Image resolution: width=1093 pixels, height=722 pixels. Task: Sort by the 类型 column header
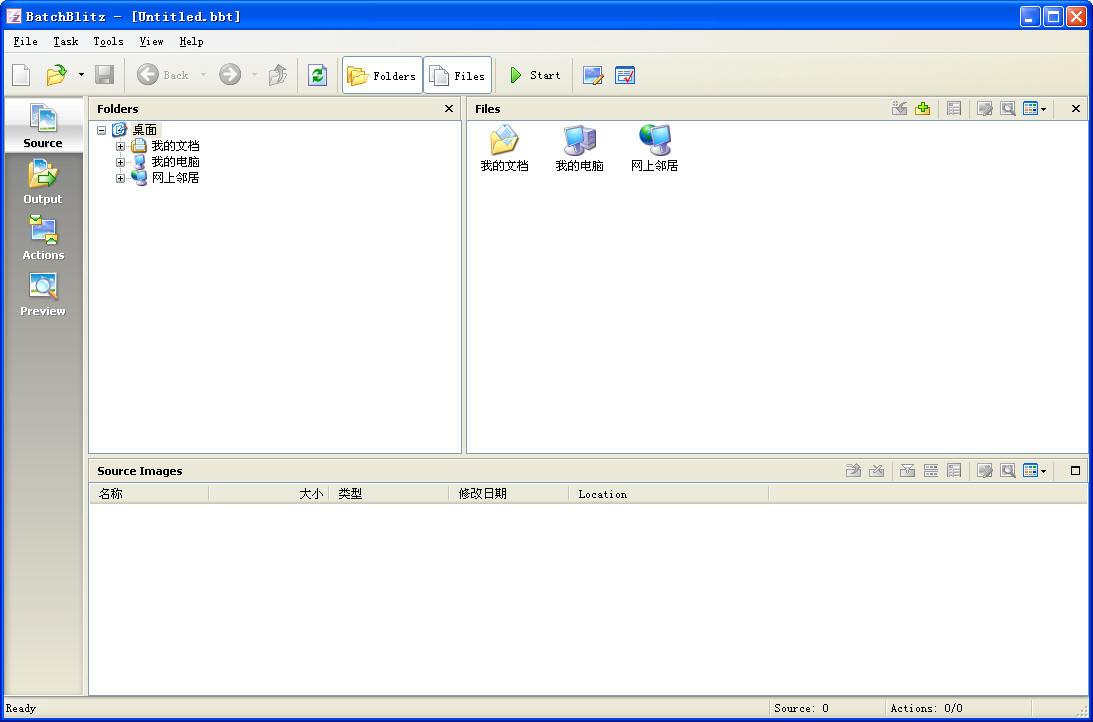pos(389,494)
